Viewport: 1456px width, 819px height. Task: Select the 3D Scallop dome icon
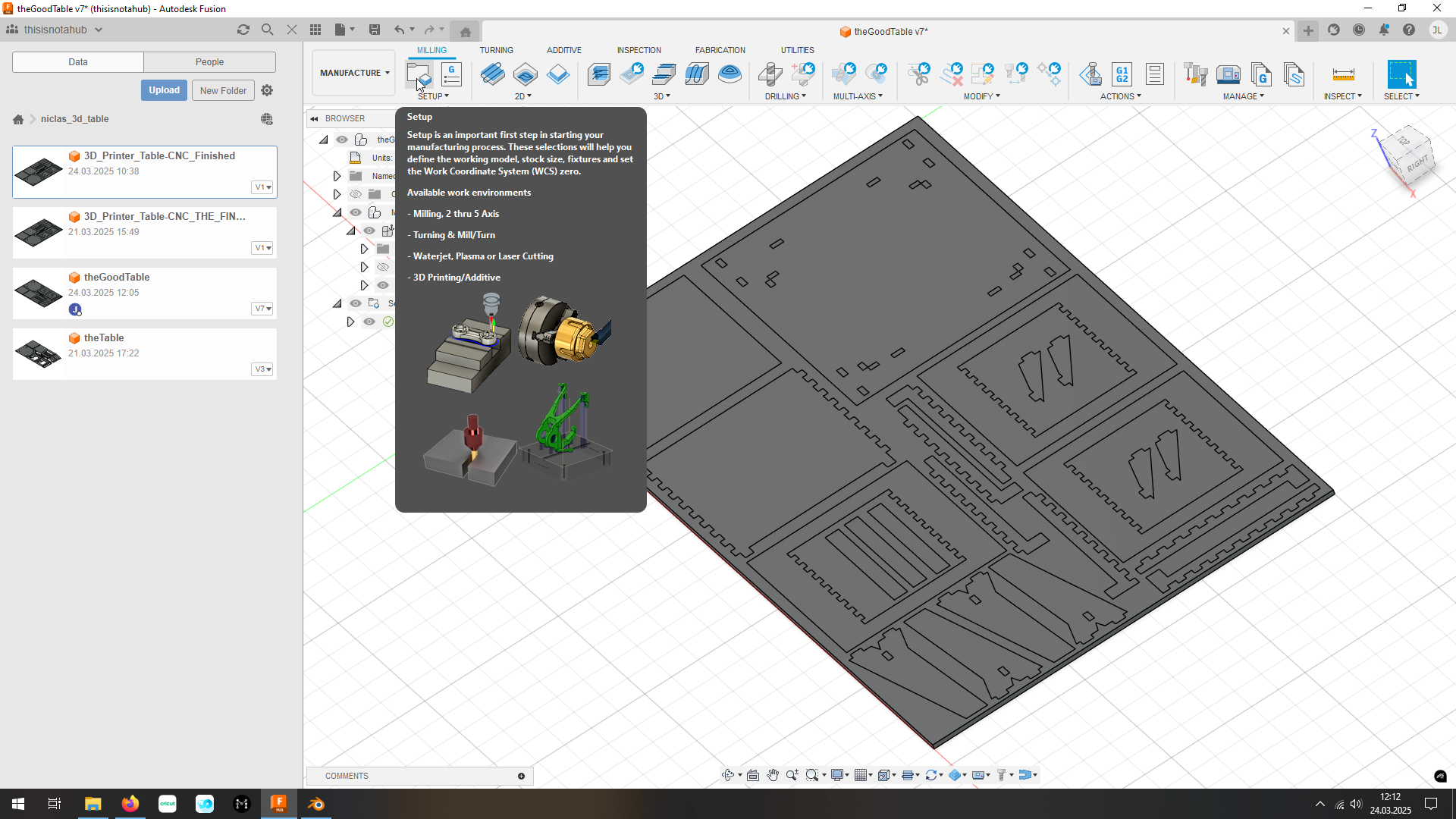click(x=730, y=74)
